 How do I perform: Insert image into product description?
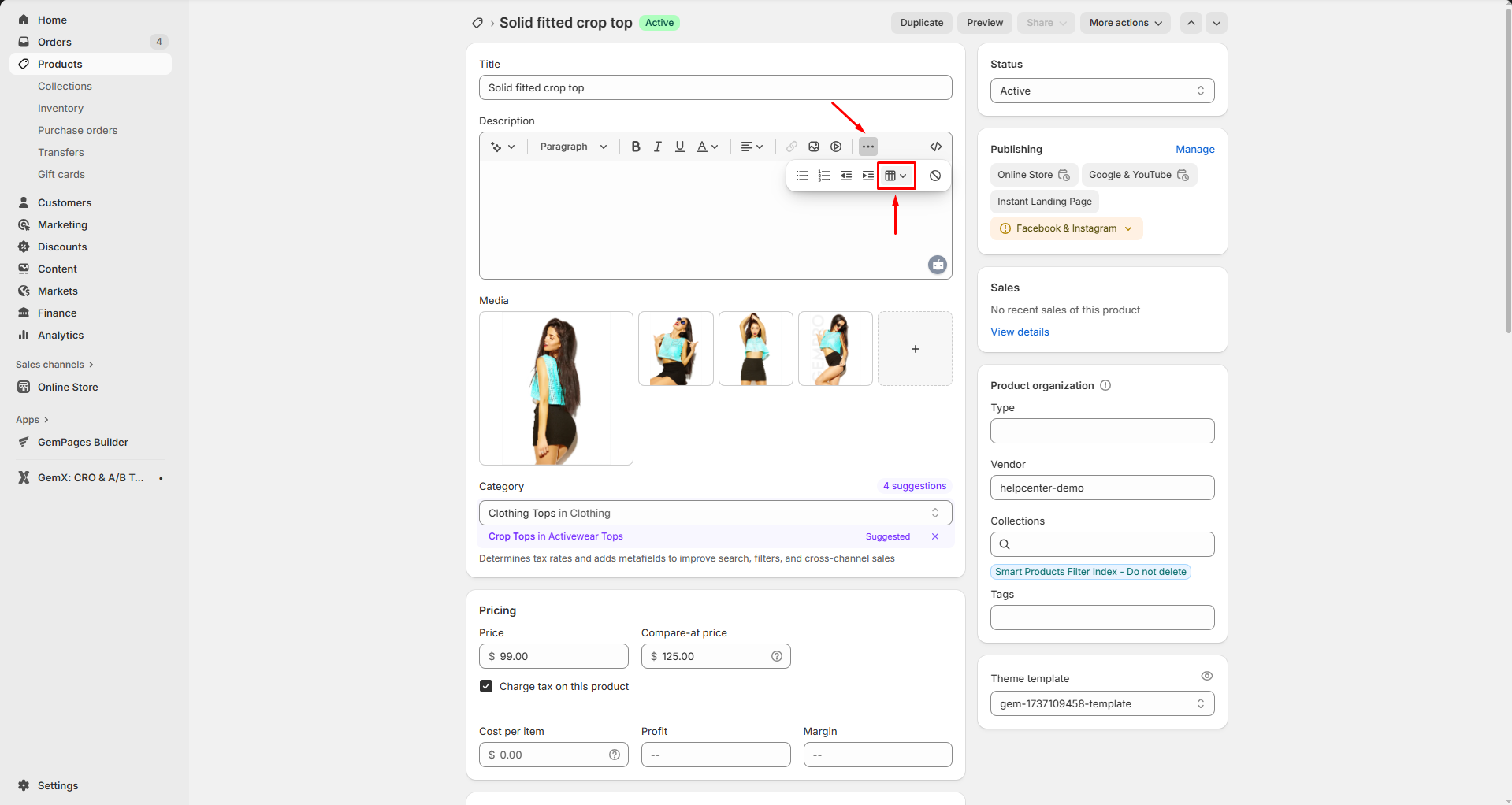(814, 147)
